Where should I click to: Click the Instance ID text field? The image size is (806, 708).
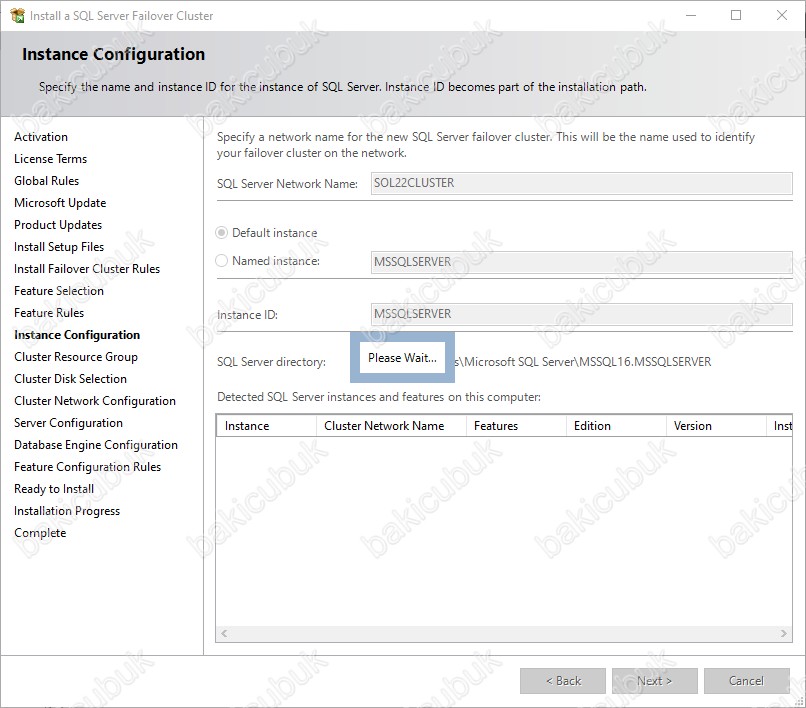[x=581, y=314]
